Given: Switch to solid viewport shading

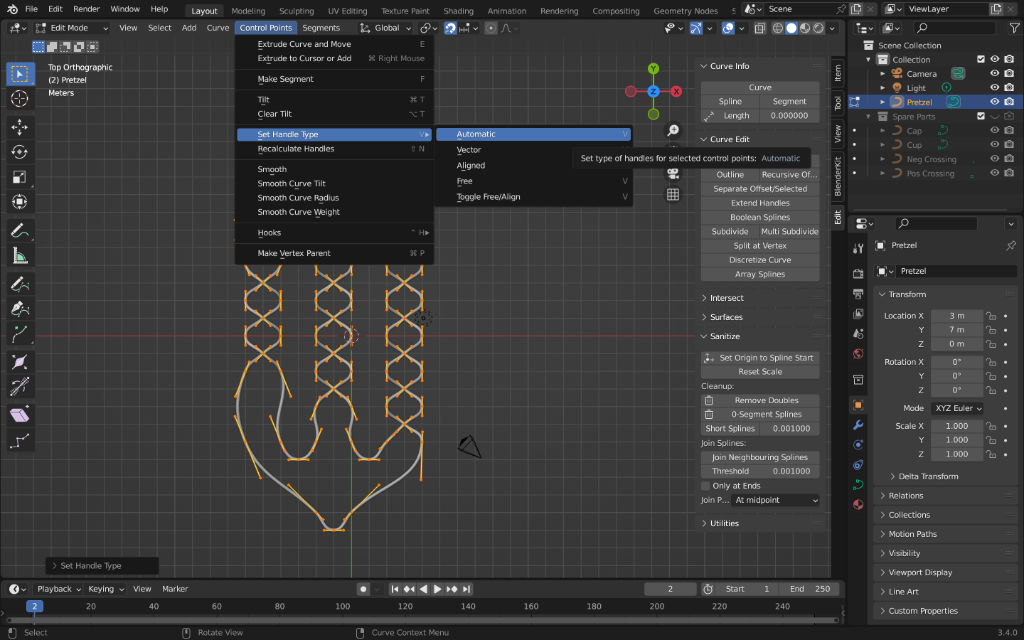Looking at the screenshot, I should [791, 28].
